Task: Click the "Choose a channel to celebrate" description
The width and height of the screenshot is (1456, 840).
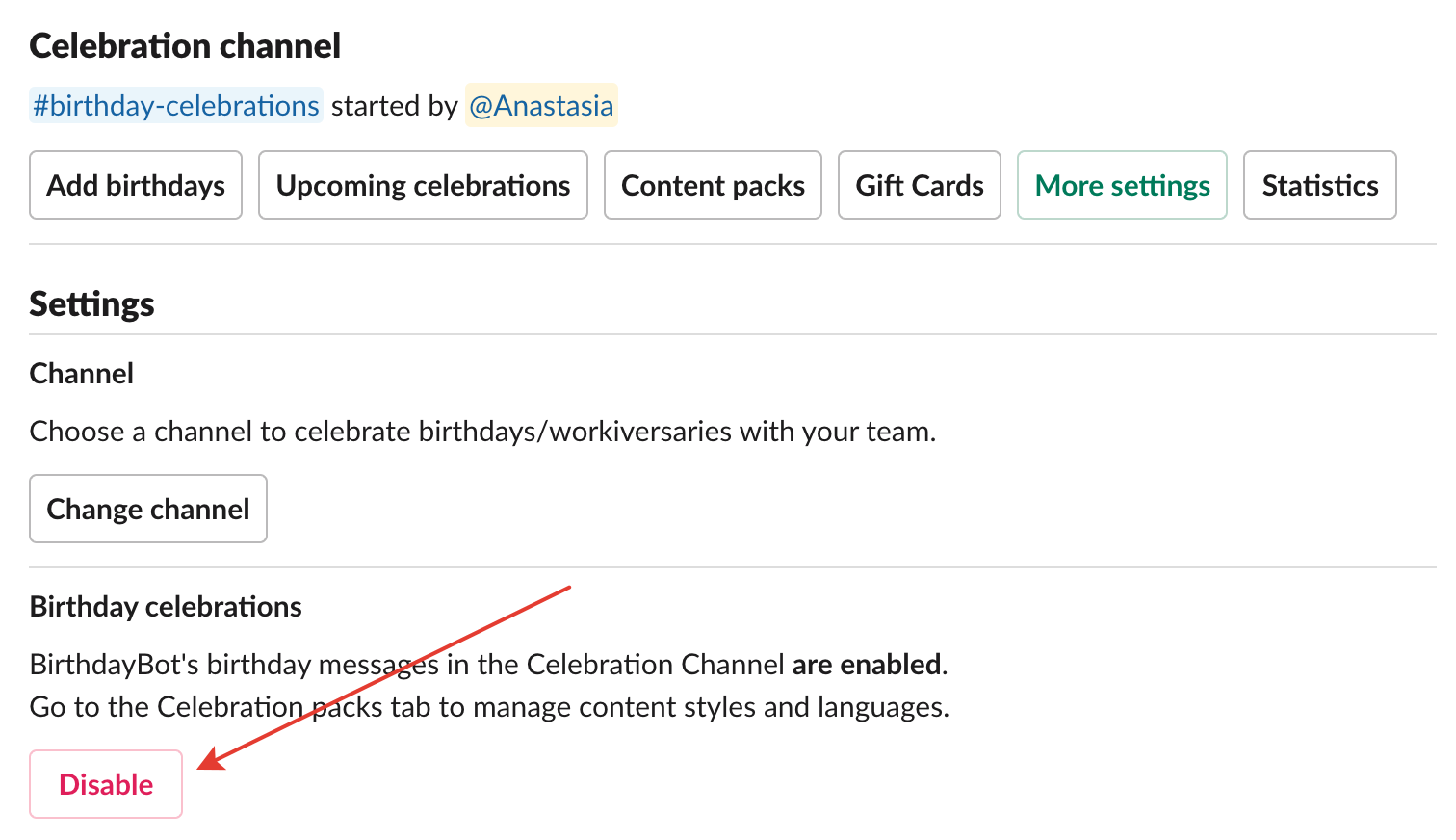Action: [482, 431]
